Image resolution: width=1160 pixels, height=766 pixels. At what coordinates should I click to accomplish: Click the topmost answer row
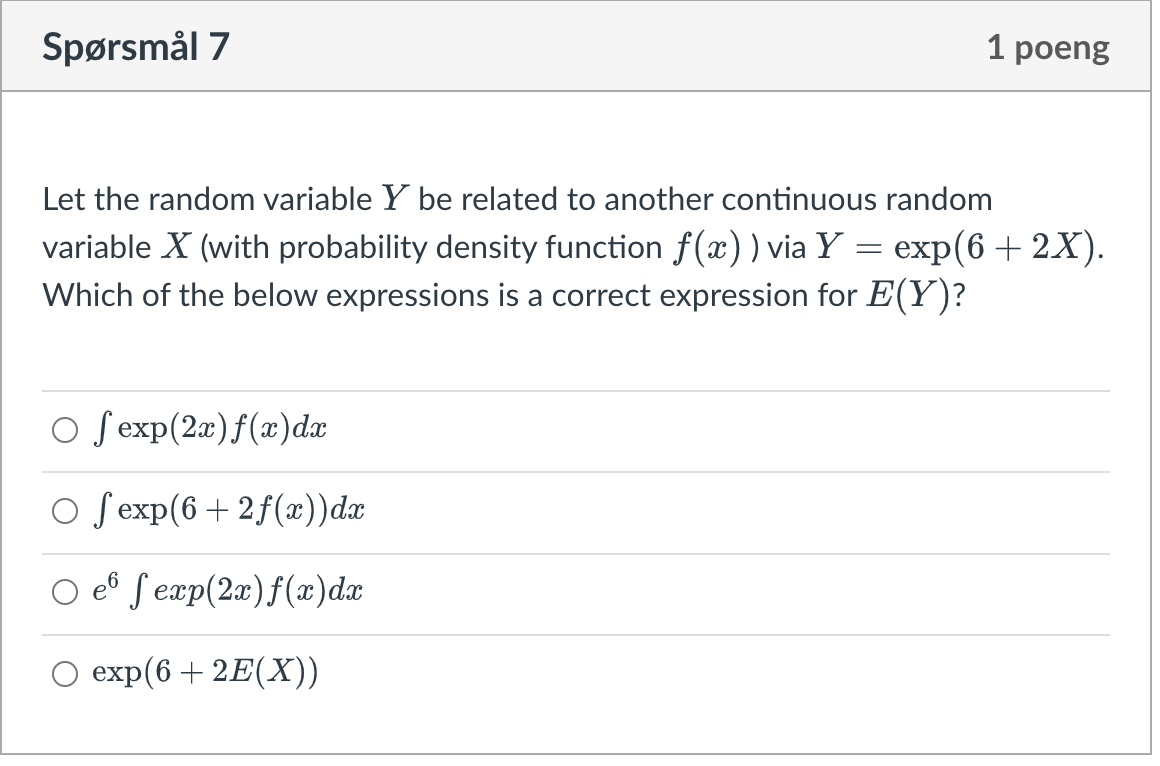tap(400, 429)
